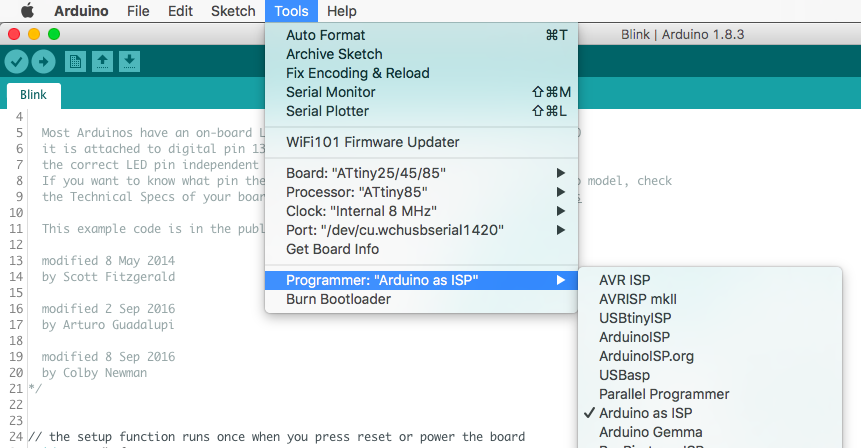Select AVR ISP programmer

click(710, 280)
